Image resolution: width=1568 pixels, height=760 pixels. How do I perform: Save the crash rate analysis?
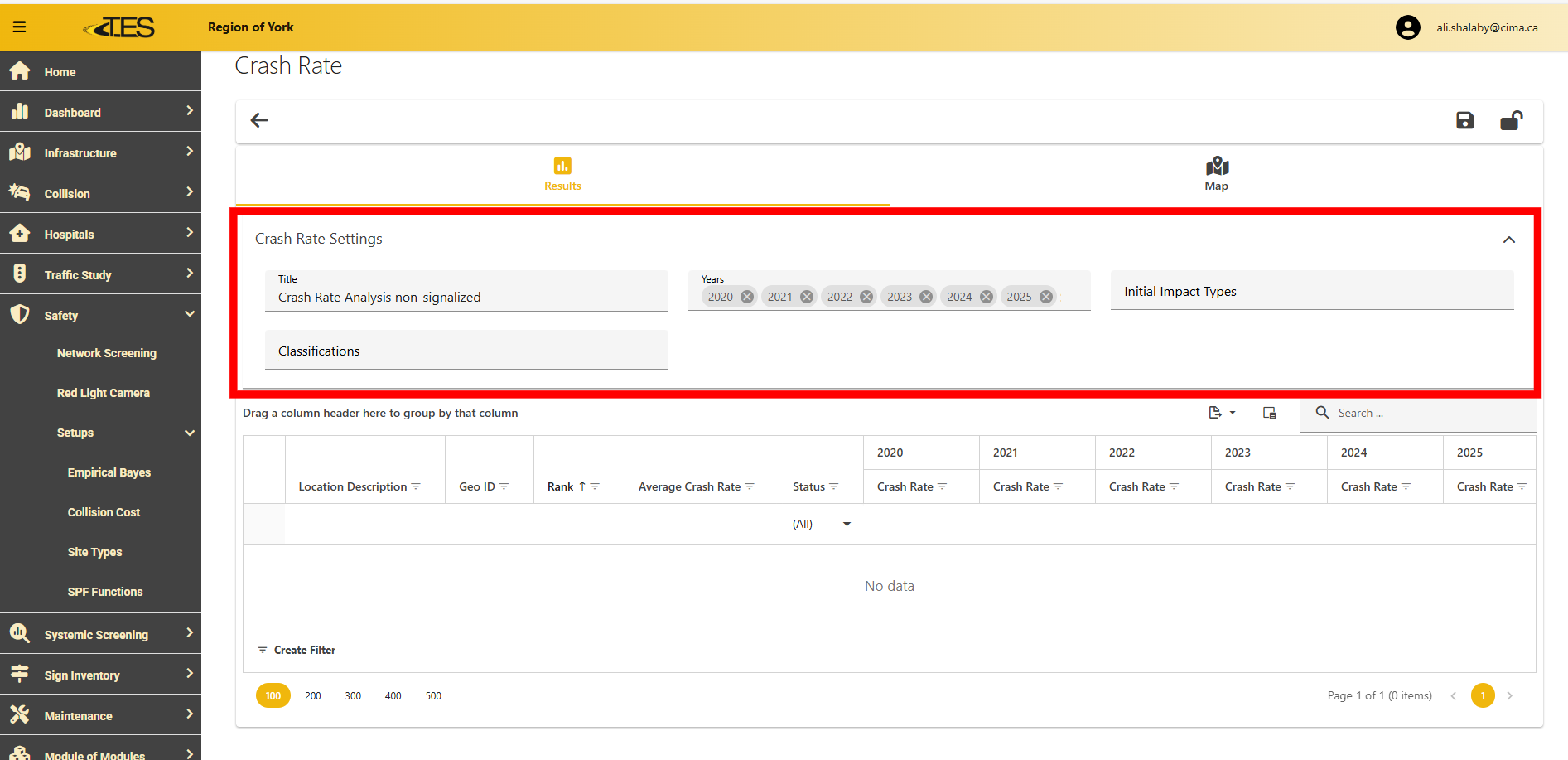click(x=1464, y=121)
